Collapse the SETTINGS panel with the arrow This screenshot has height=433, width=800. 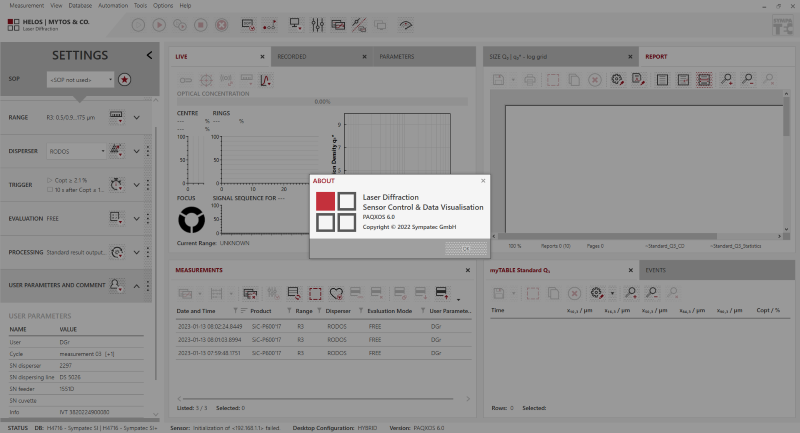click(x=149, y=55)
